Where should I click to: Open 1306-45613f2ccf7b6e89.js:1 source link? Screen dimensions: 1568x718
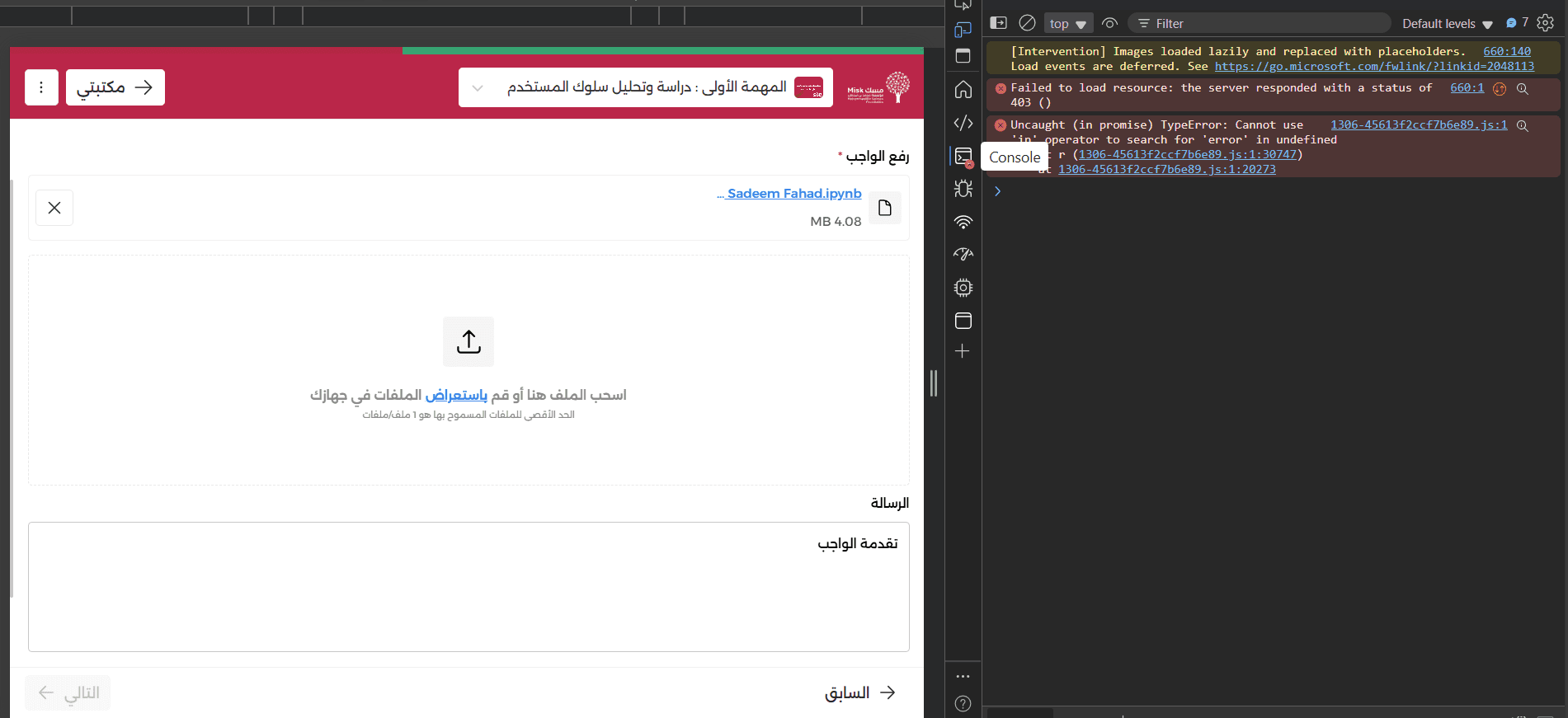click(1419, 124)
